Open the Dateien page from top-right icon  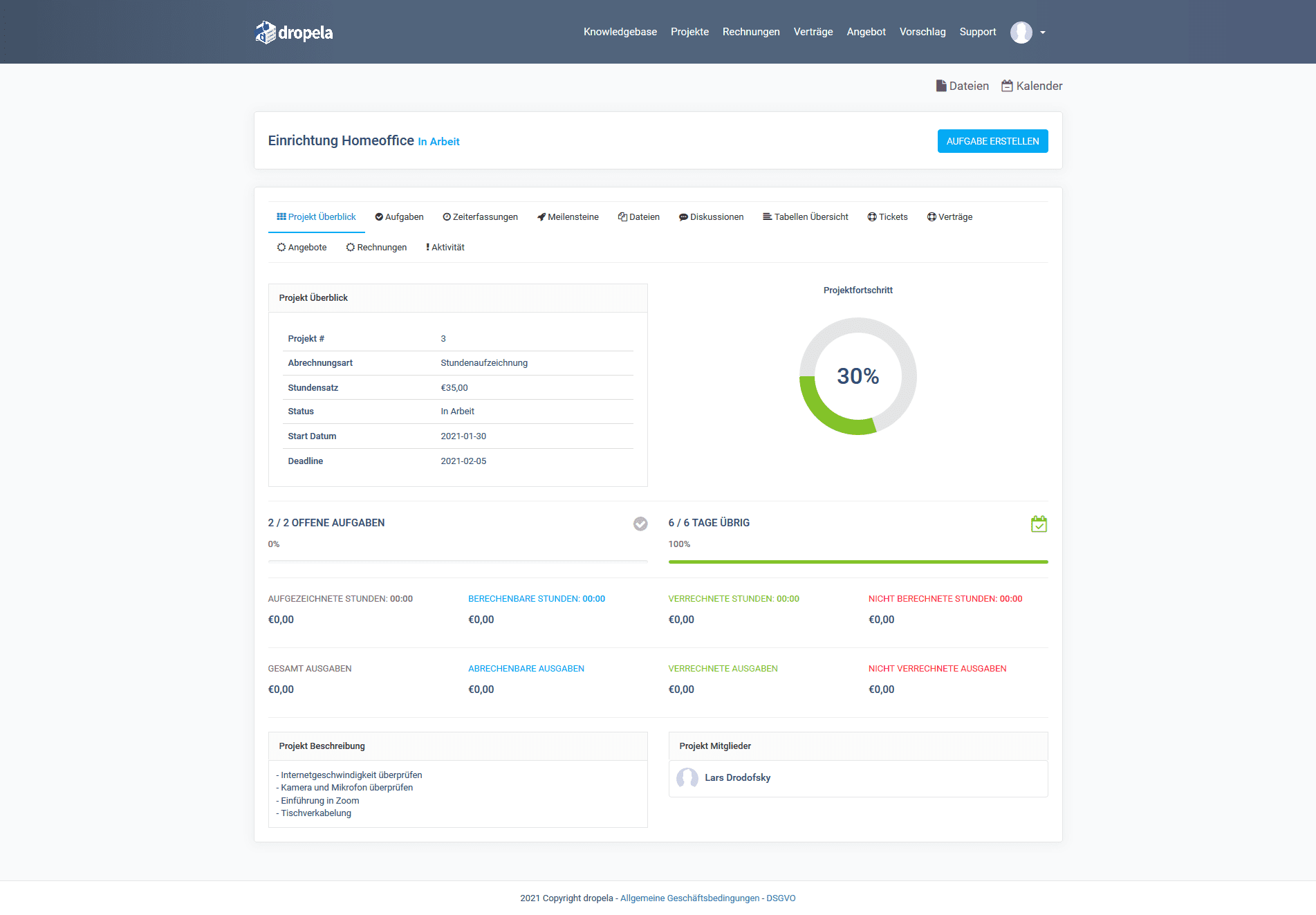[963, 86]
